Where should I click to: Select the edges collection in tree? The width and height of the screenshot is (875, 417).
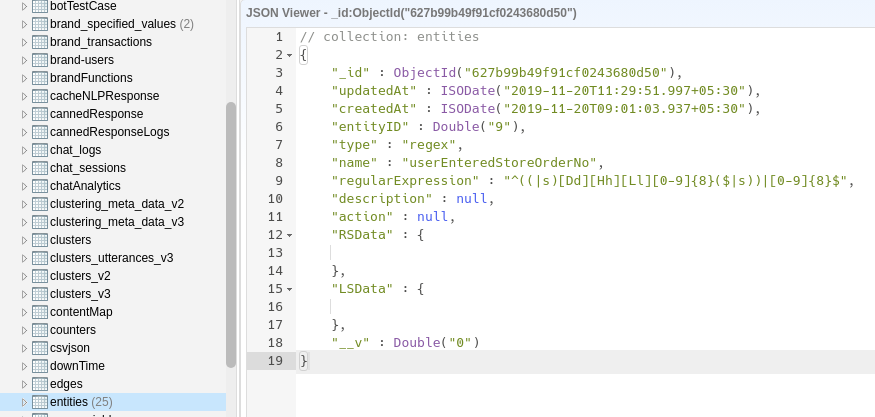(x=66, y=384)
